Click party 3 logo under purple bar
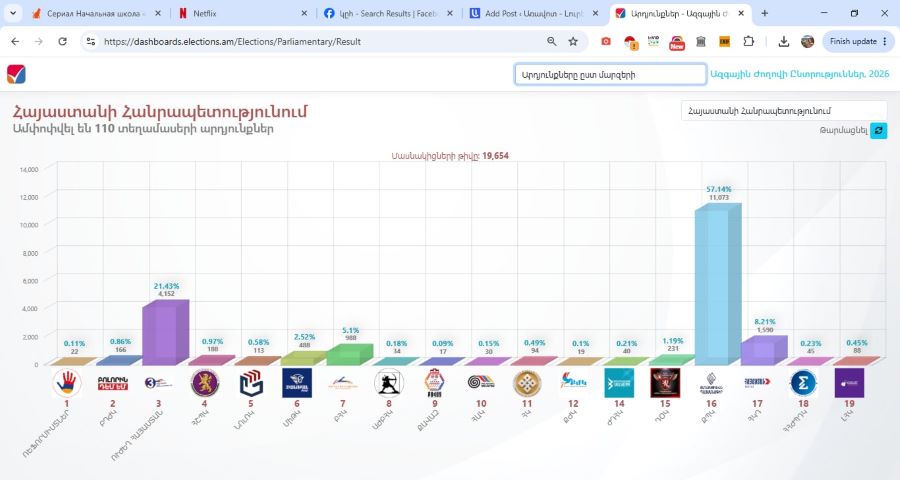 point(158,383)
